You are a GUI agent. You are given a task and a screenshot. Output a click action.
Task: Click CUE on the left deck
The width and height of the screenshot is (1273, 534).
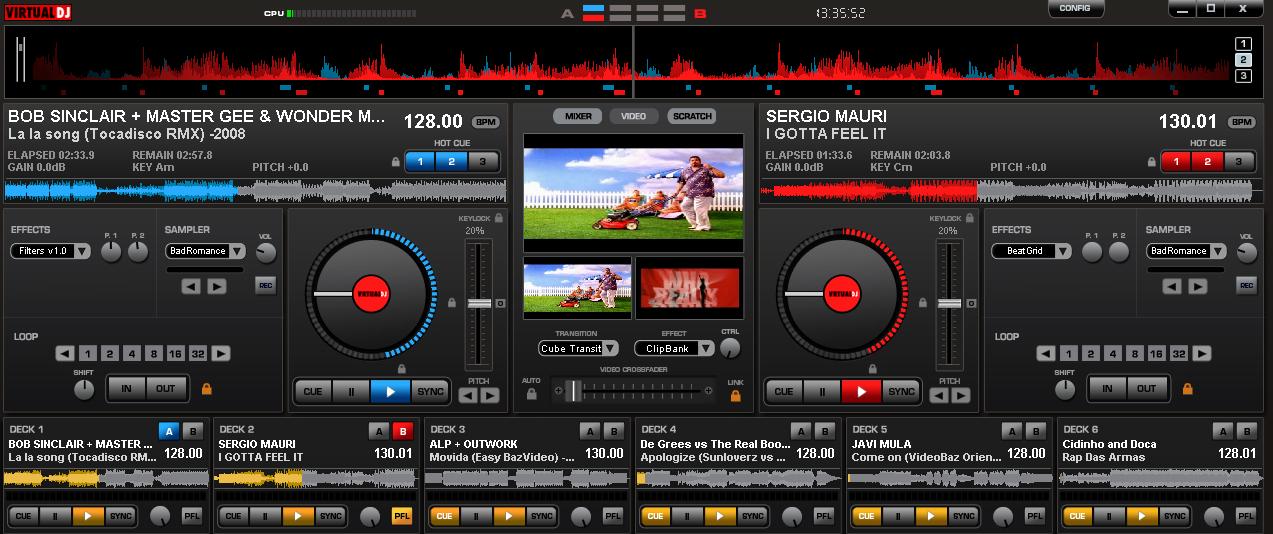pos(313,391)
